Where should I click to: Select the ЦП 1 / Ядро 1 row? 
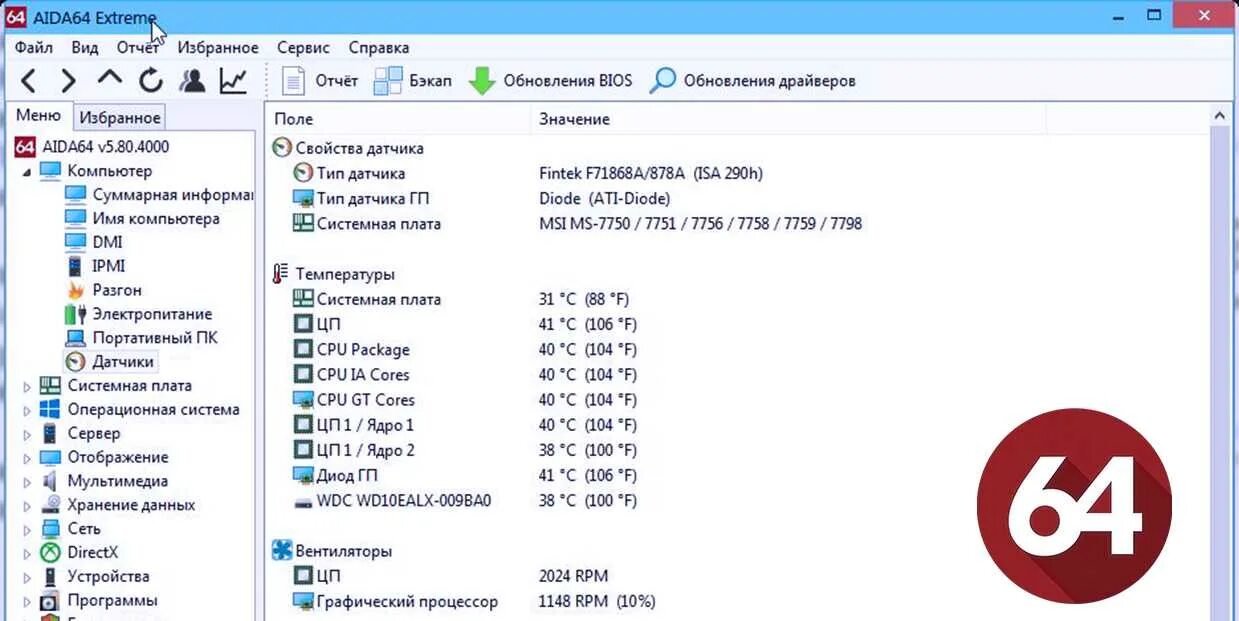click(737, 425)
